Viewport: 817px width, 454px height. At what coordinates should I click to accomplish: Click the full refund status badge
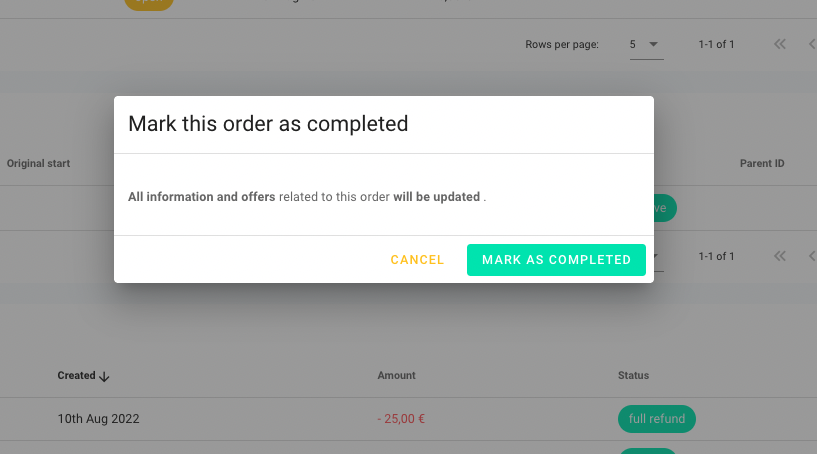coord(657,419)
